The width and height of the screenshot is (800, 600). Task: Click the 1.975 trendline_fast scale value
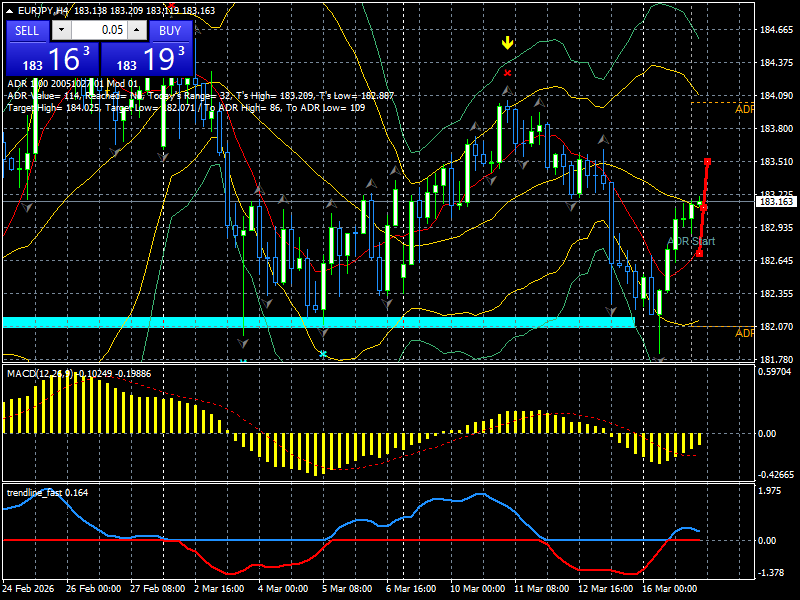770,491
